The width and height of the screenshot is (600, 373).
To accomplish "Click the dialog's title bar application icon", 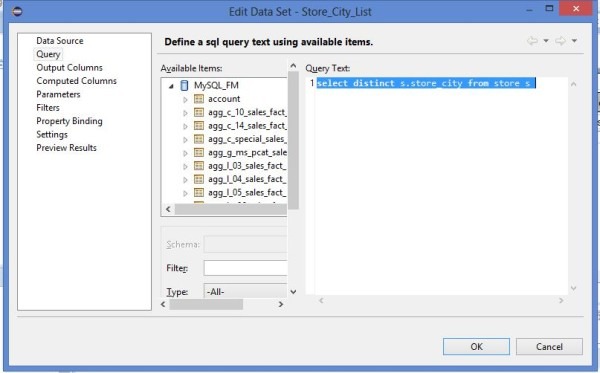I will tap(17, 11).
